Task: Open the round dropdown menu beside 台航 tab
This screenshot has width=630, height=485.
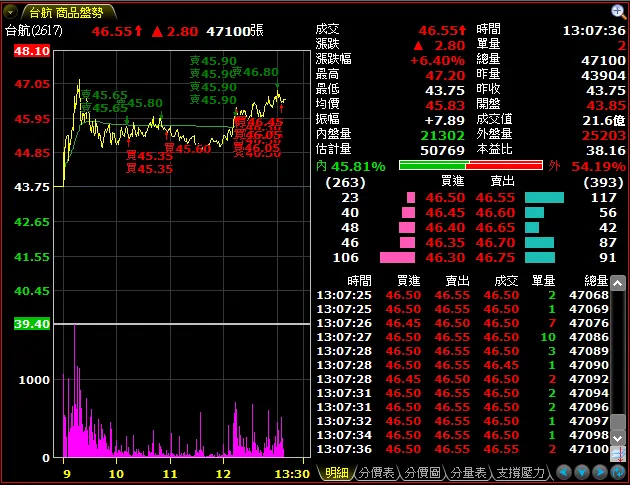Action: [10, 12]
